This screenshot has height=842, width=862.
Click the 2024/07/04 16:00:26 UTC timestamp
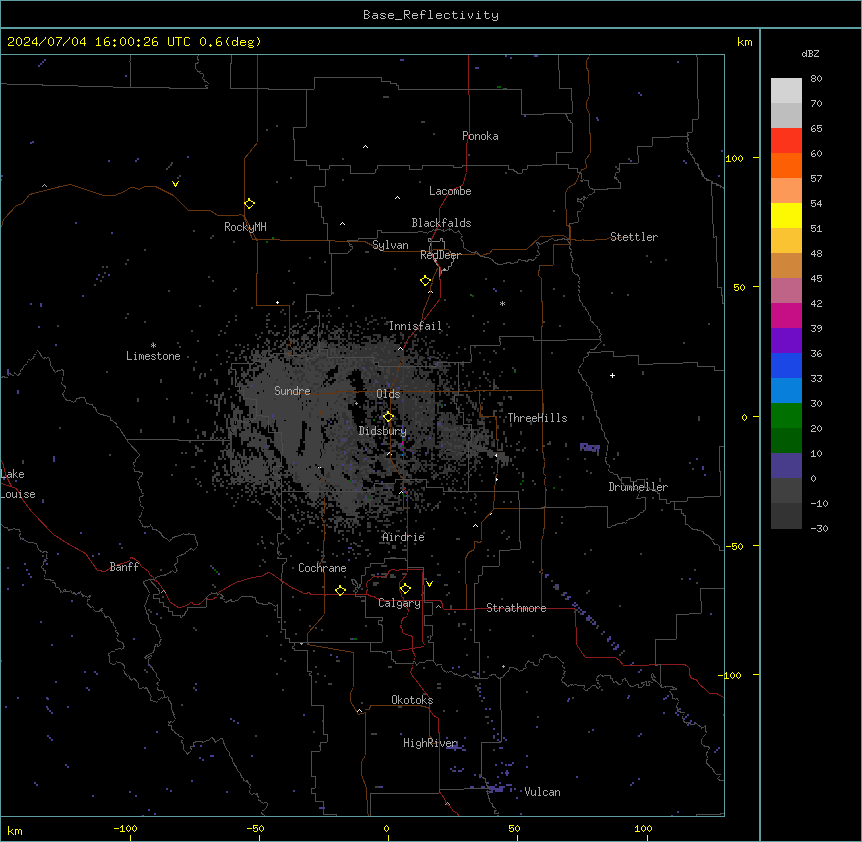pyautogui.click(x=99, y=42)
